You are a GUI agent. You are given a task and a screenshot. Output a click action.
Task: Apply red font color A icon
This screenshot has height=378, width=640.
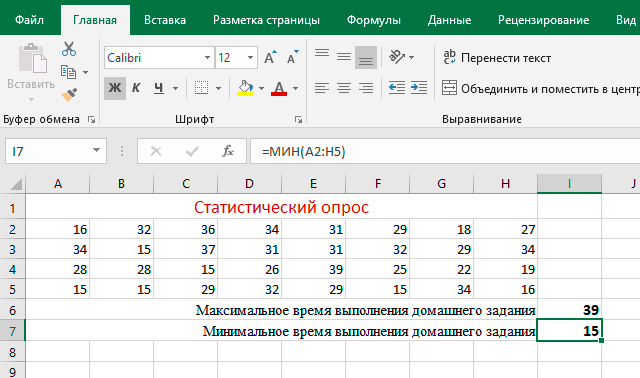click(x=279, y=88)
